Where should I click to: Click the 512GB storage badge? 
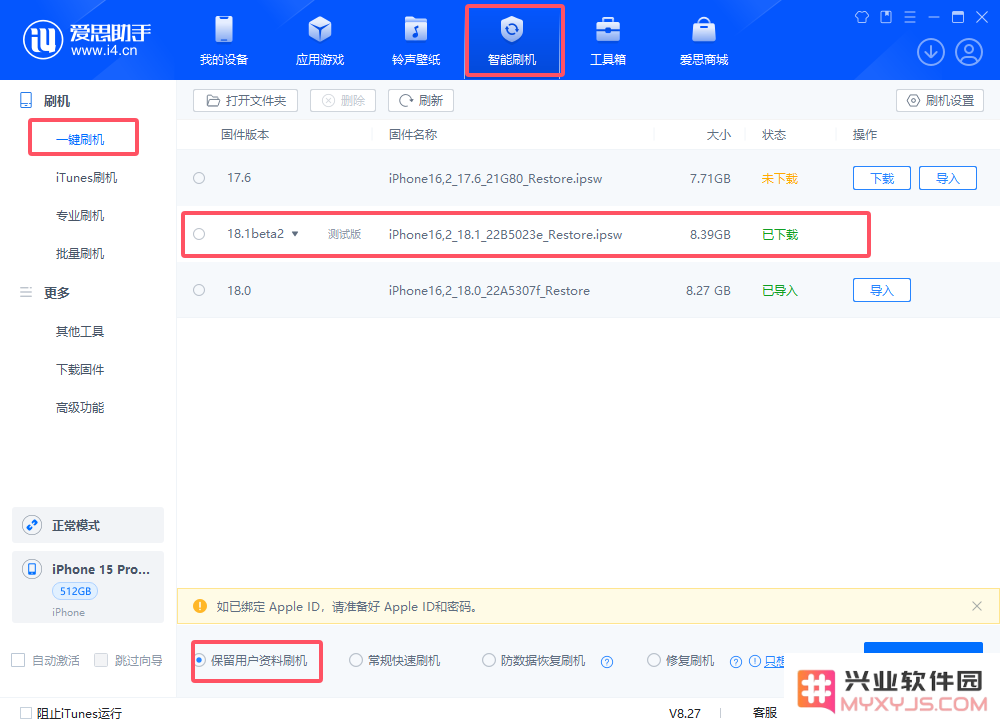click(75, 591)
